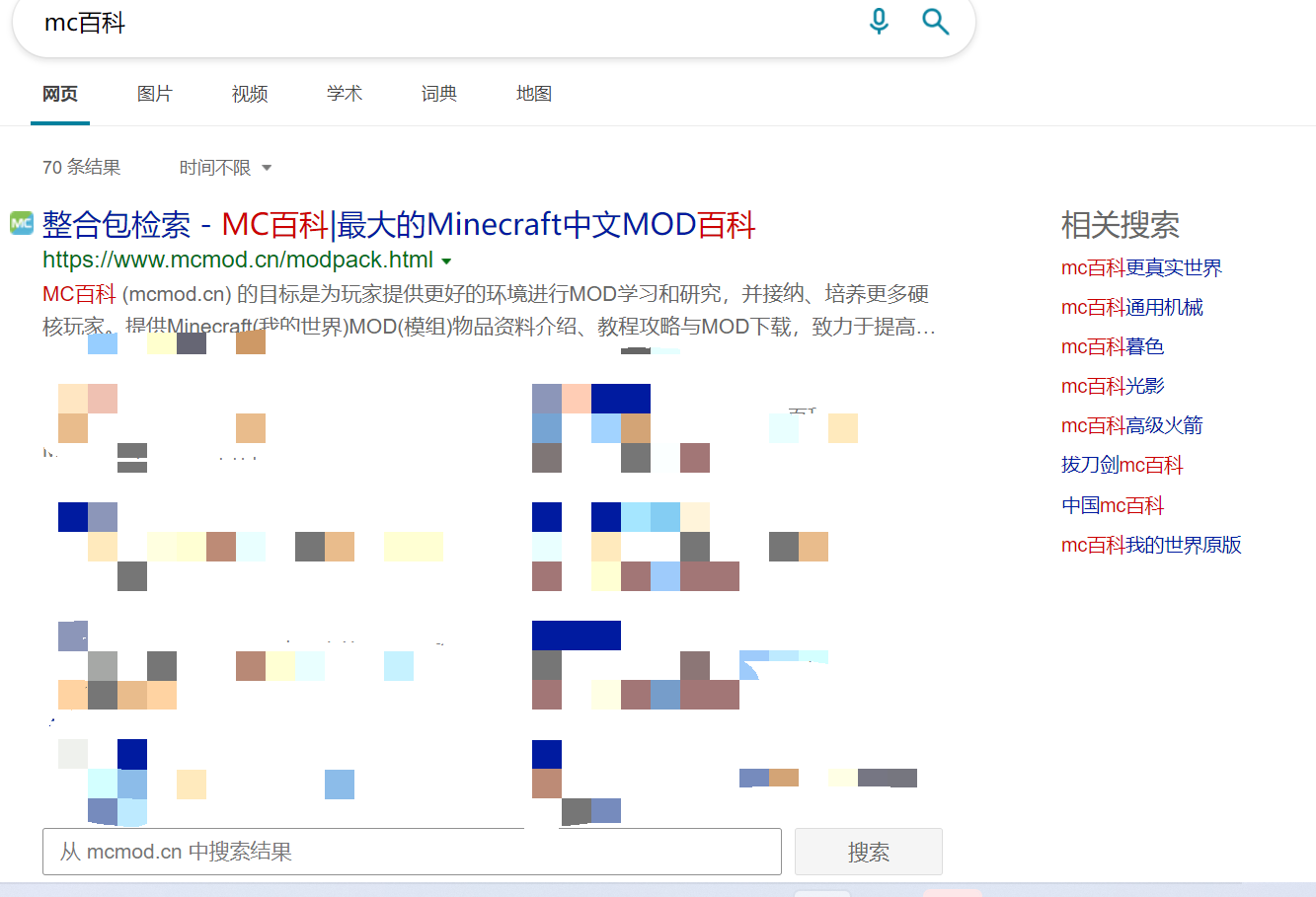Open related search 拔刀剑mc百科
This screenshot has height=897, width=1316.
(x=1122, y=466)
